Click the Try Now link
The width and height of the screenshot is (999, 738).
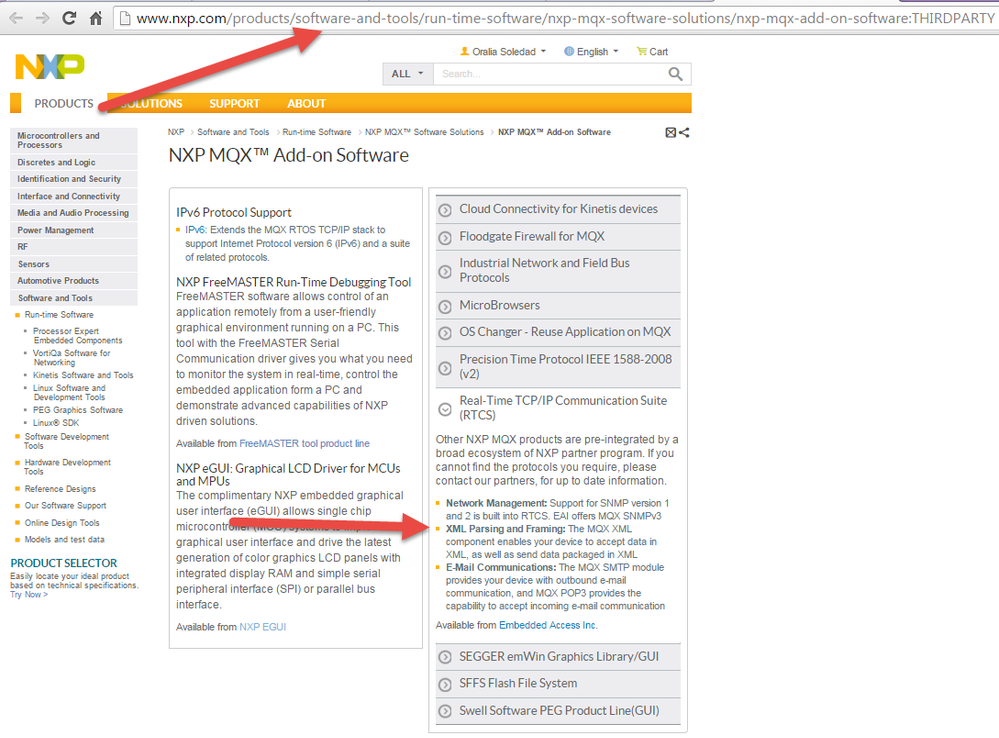coord(29,595)
